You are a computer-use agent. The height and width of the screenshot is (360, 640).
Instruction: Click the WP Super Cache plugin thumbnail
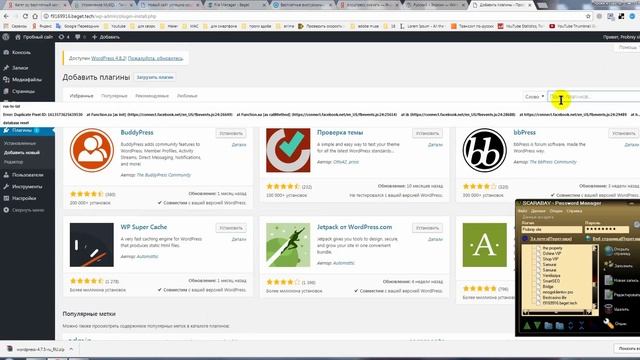[x=91, y=245]
